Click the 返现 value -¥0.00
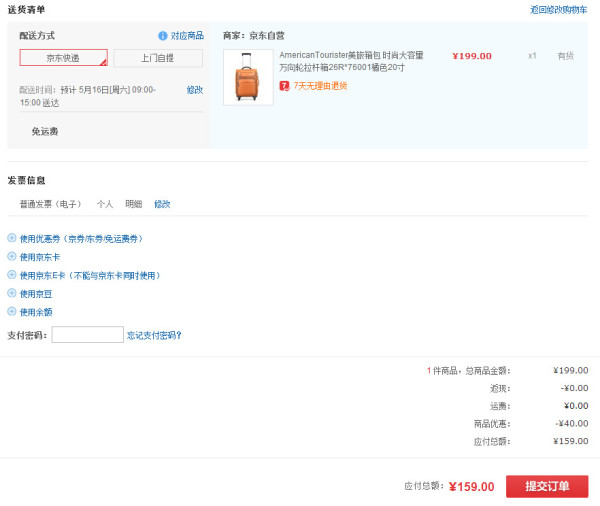The width and height of the screenshot is (600, 506). [x=574, y=388]
